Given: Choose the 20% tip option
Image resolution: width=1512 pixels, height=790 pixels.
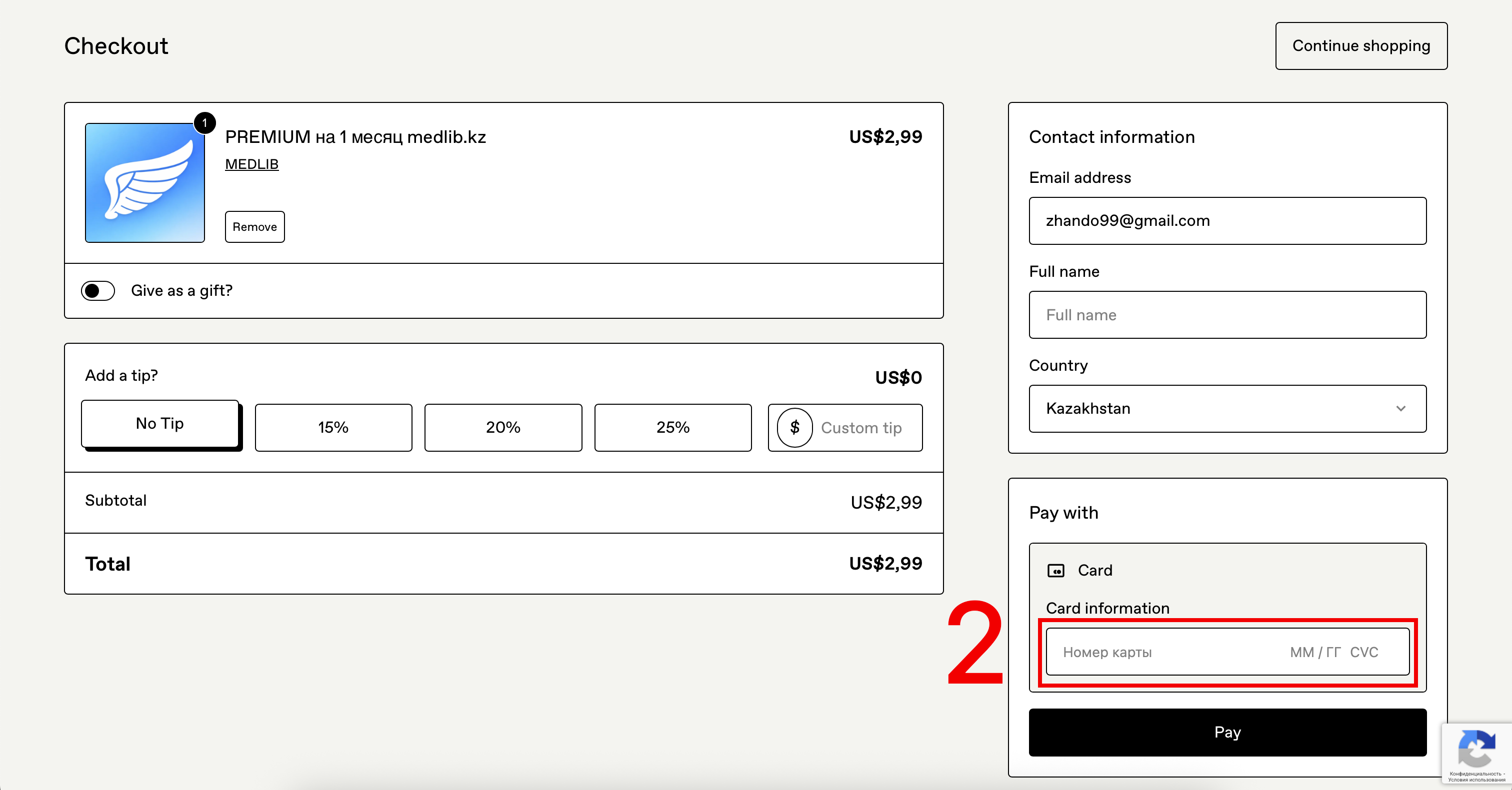Looking at the screenshot, I should click(x=503, y=428).
